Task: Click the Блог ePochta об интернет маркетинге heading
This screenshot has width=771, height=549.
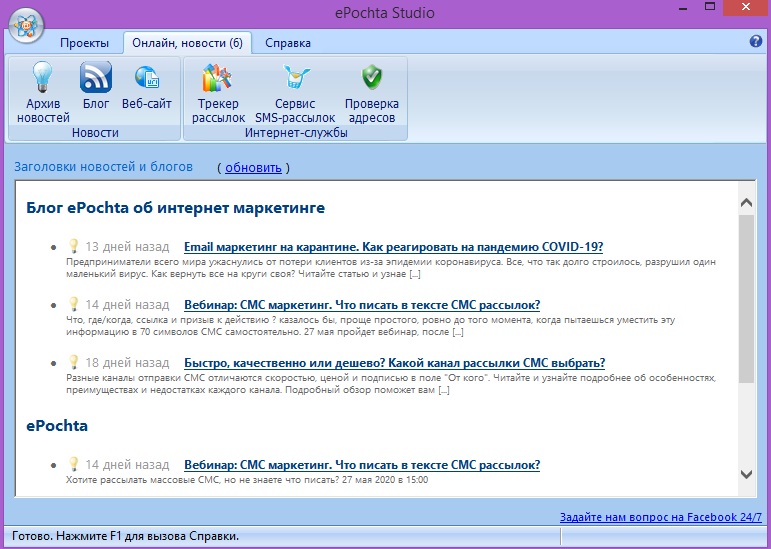Action: coord(176,207)
